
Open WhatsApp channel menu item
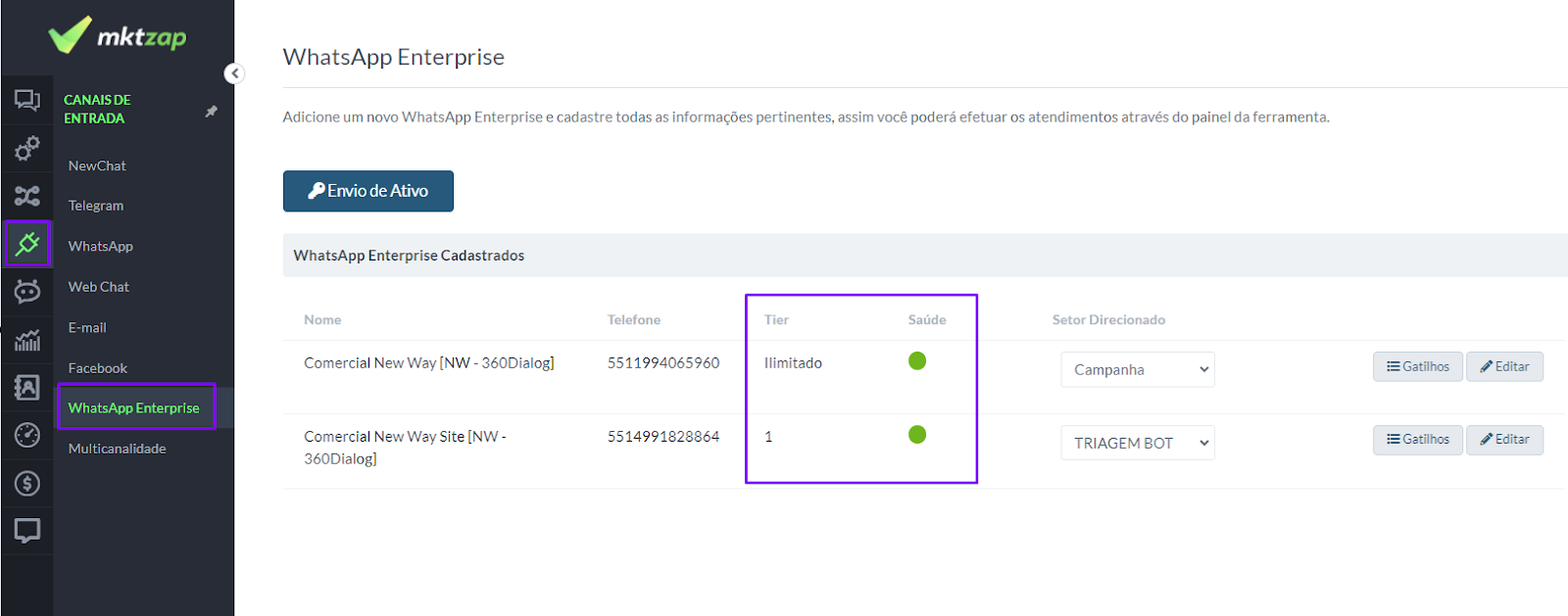[101, 246]
